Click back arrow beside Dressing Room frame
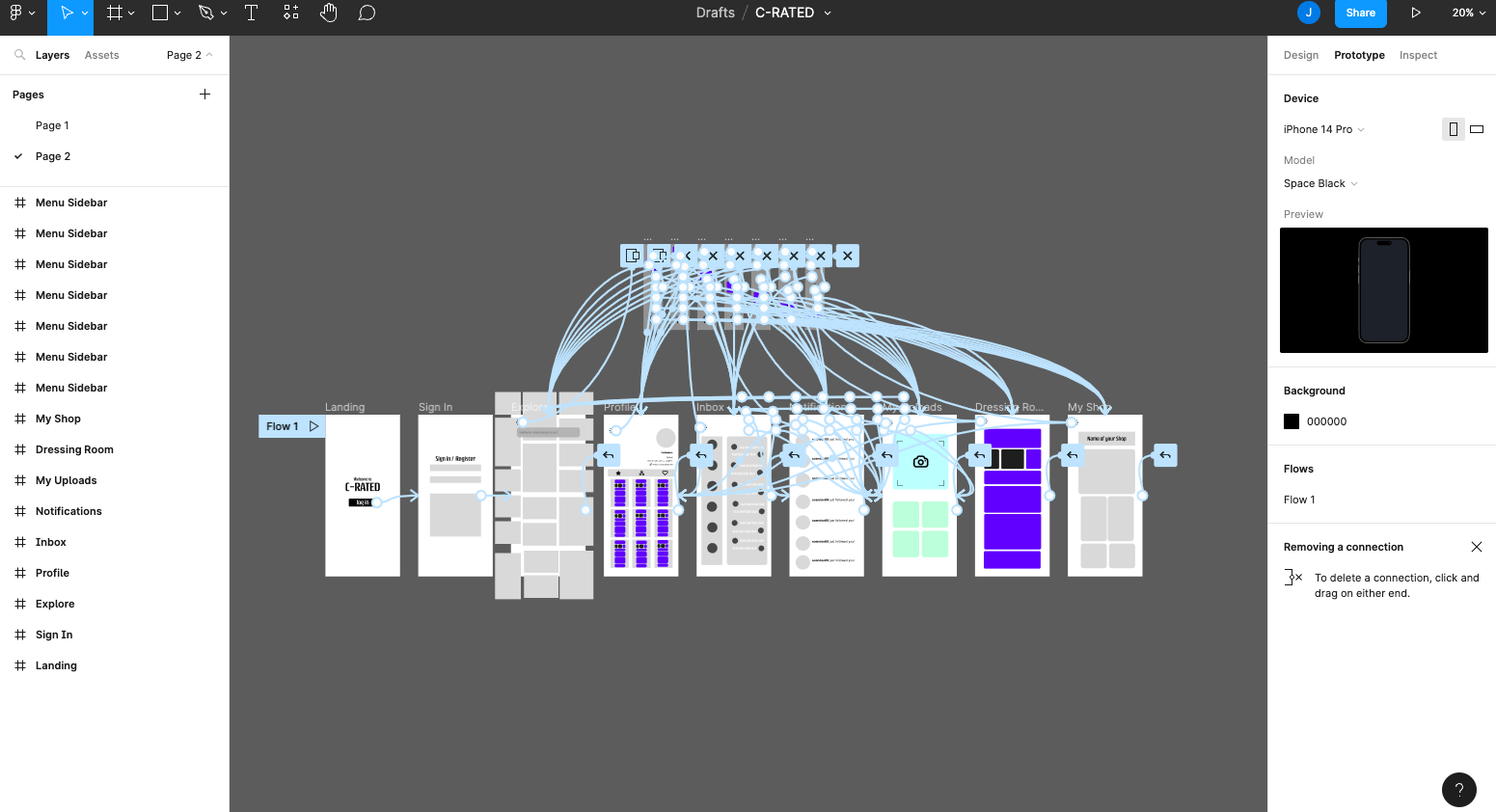 pos(979,455)
